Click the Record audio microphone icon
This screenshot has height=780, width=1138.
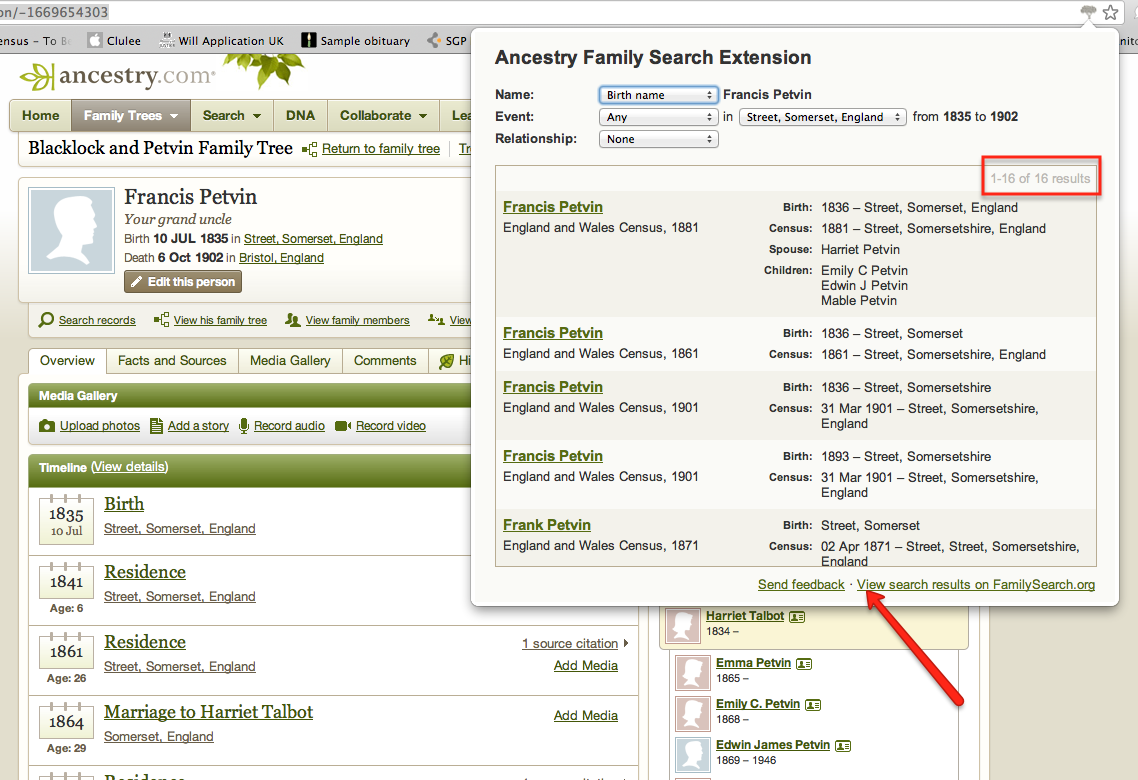244,426
